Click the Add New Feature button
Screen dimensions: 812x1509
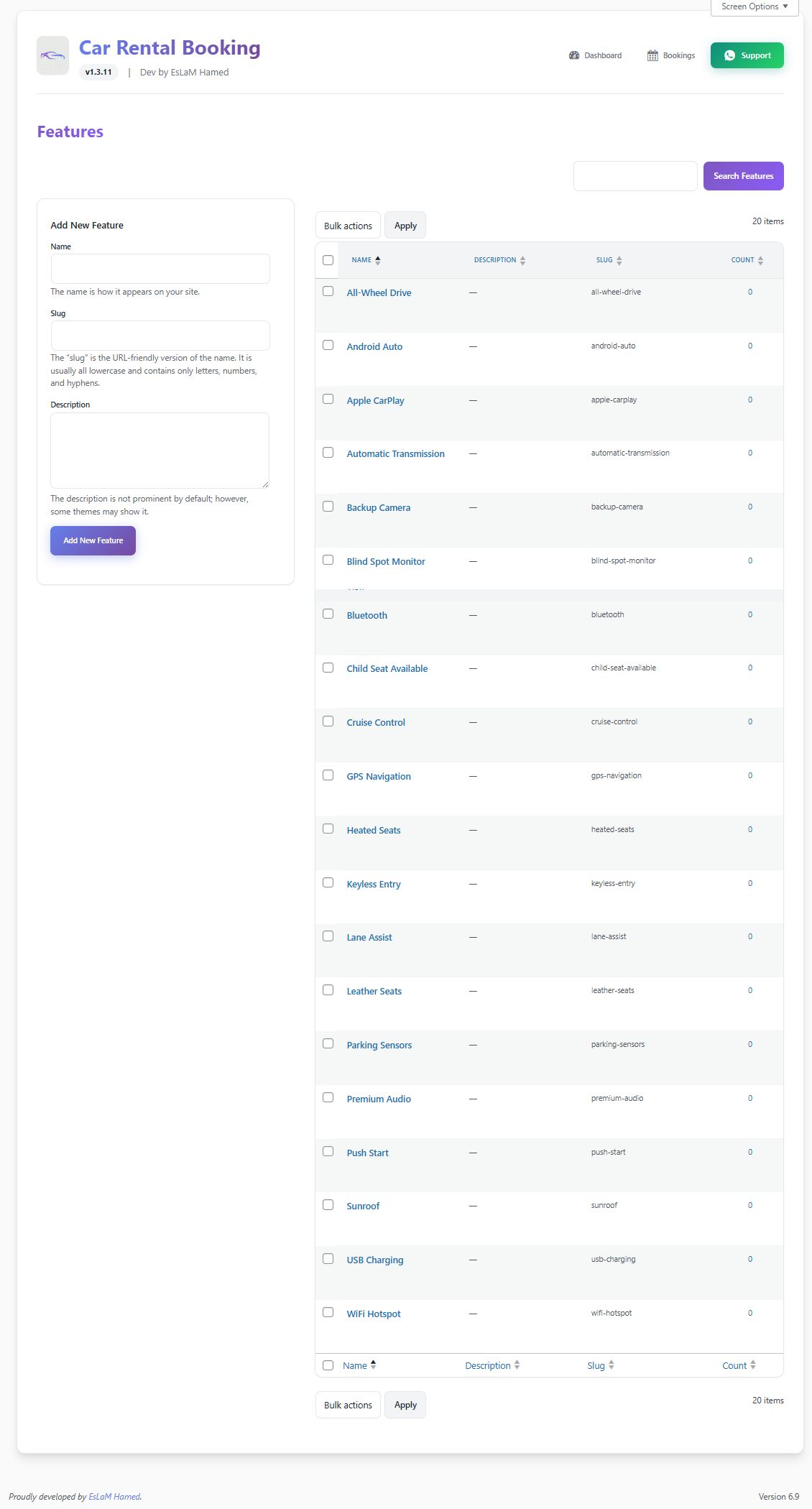coord(93,540)
